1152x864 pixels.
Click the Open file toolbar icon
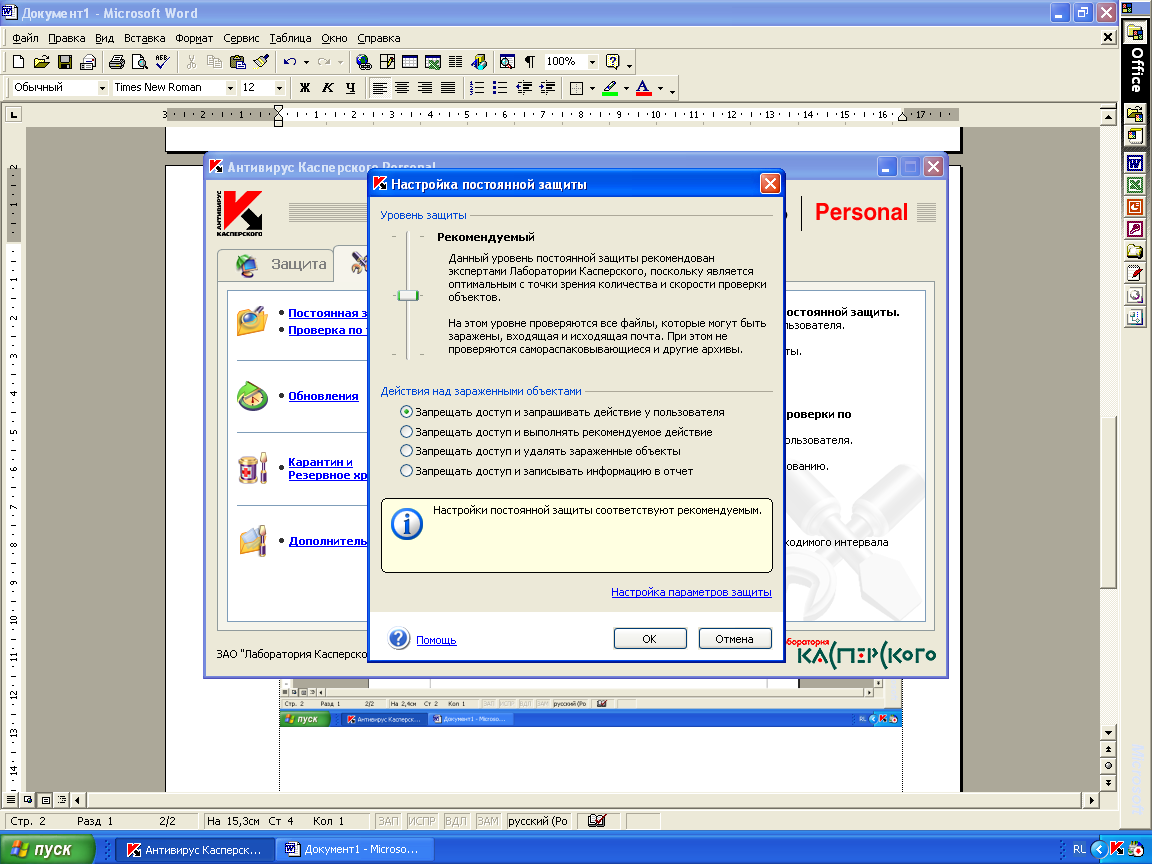[x=42, y=62]
